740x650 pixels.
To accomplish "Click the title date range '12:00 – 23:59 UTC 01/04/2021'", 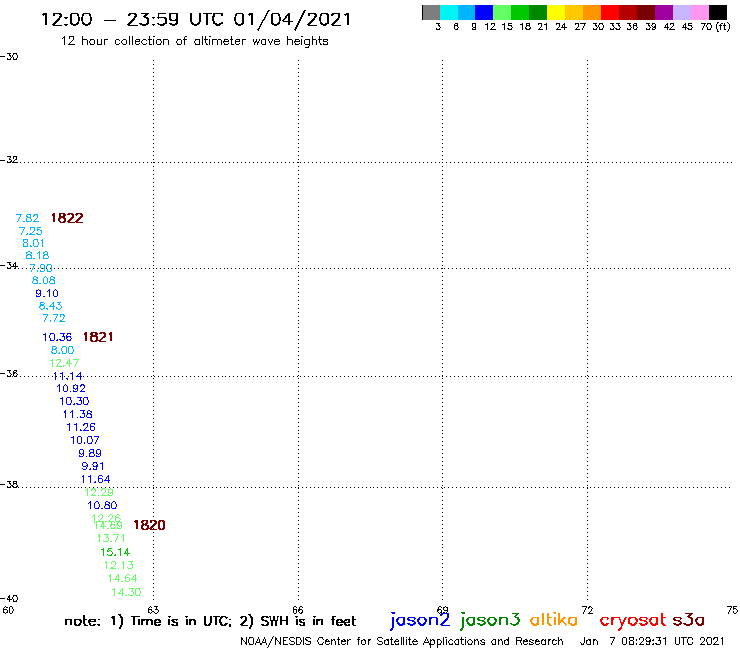I will tap(196, 20).
